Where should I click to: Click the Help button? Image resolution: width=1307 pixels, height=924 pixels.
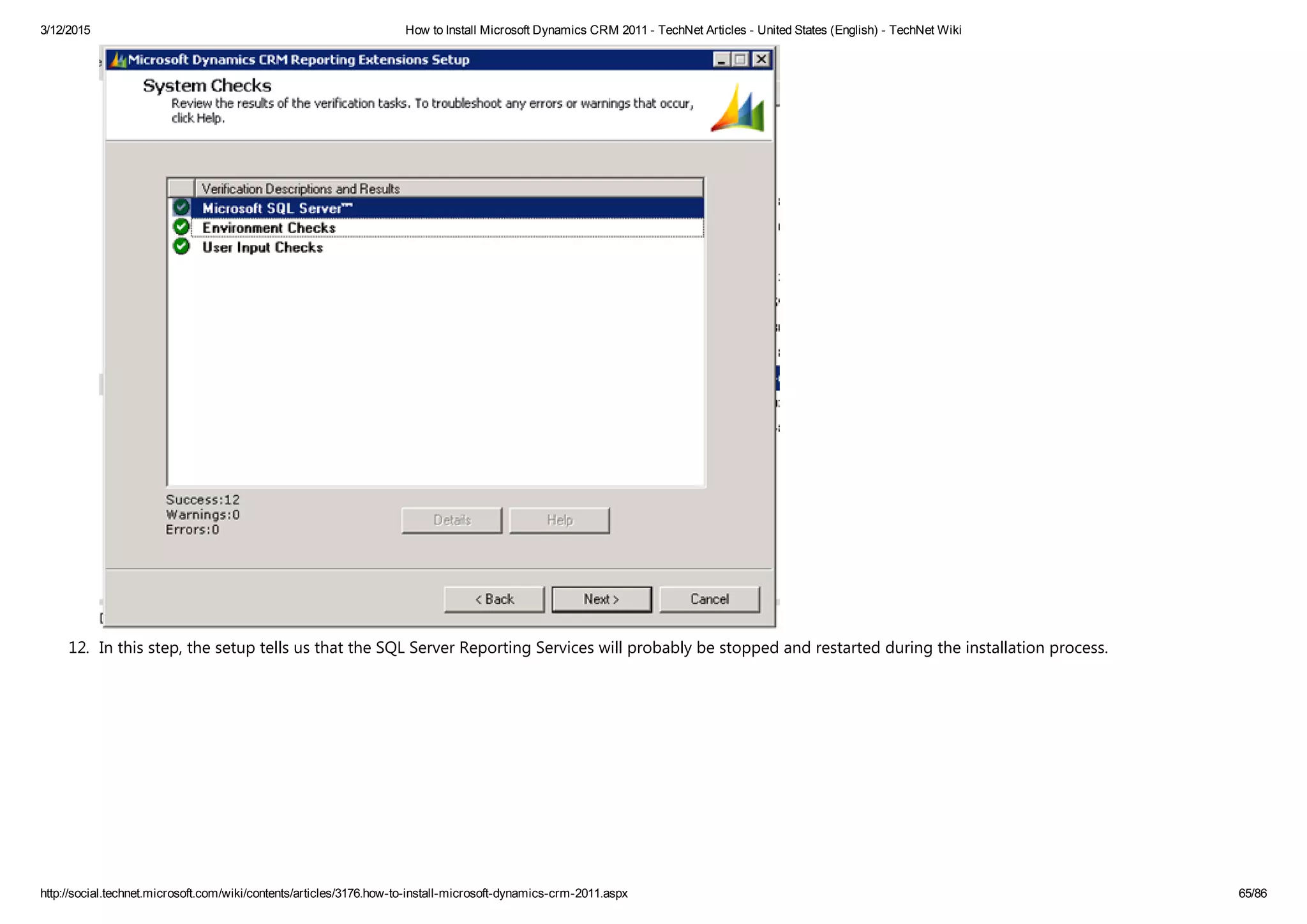(559, 520)
